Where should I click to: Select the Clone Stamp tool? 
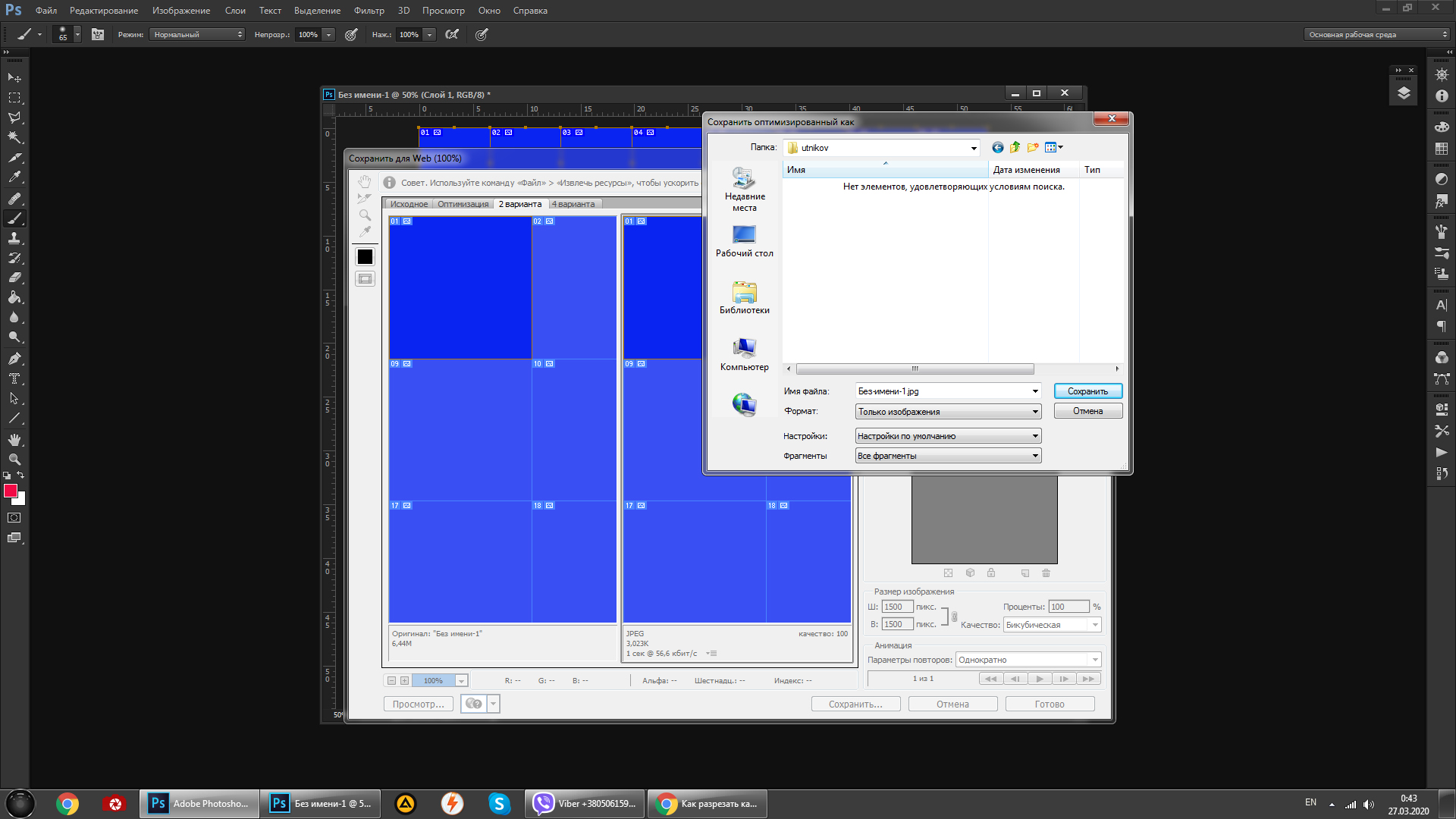click(14, 238)
